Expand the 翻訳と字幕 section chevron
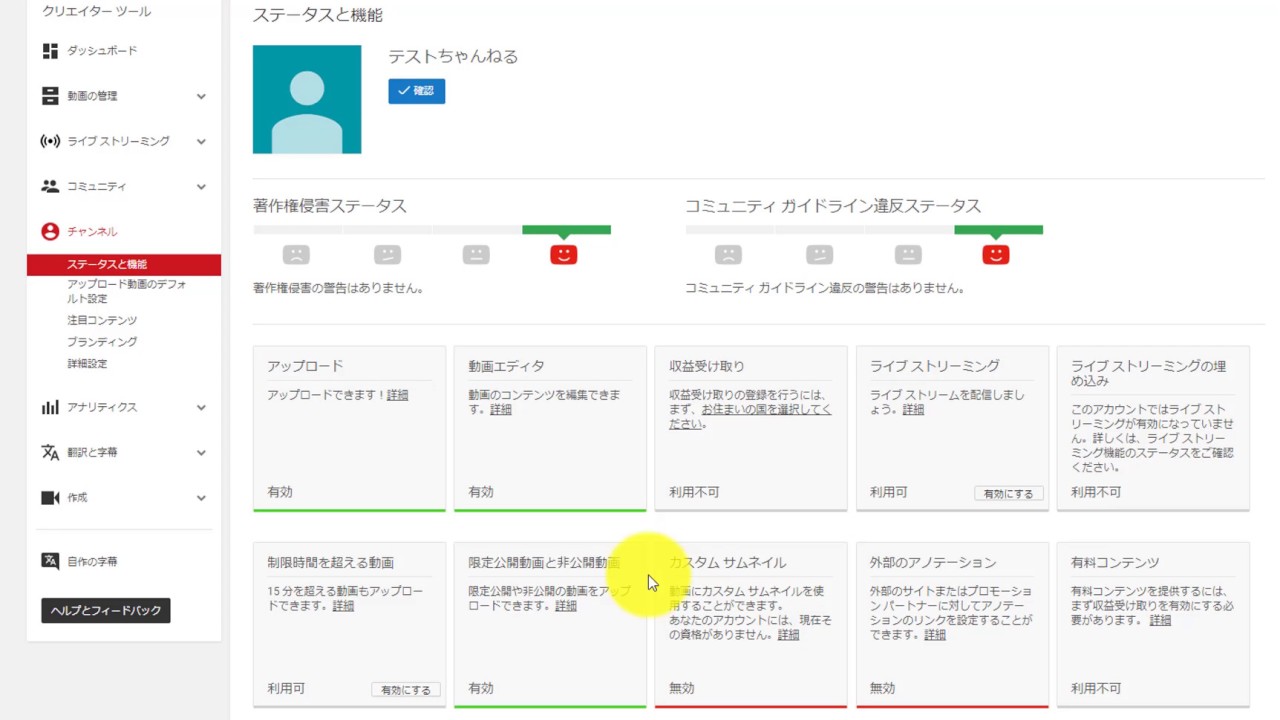Viewport: 1280px width, 720px height. (201, 453)
